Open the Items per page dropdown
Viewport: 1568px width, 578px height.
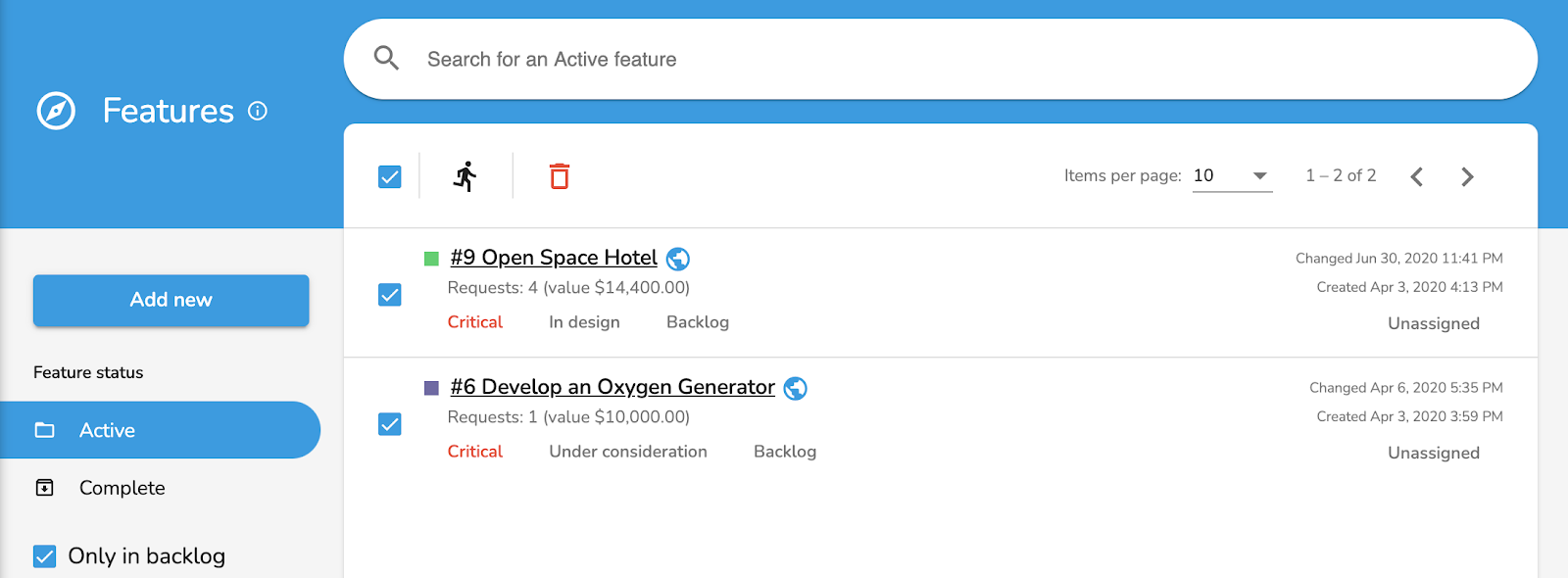point(1232,176)
